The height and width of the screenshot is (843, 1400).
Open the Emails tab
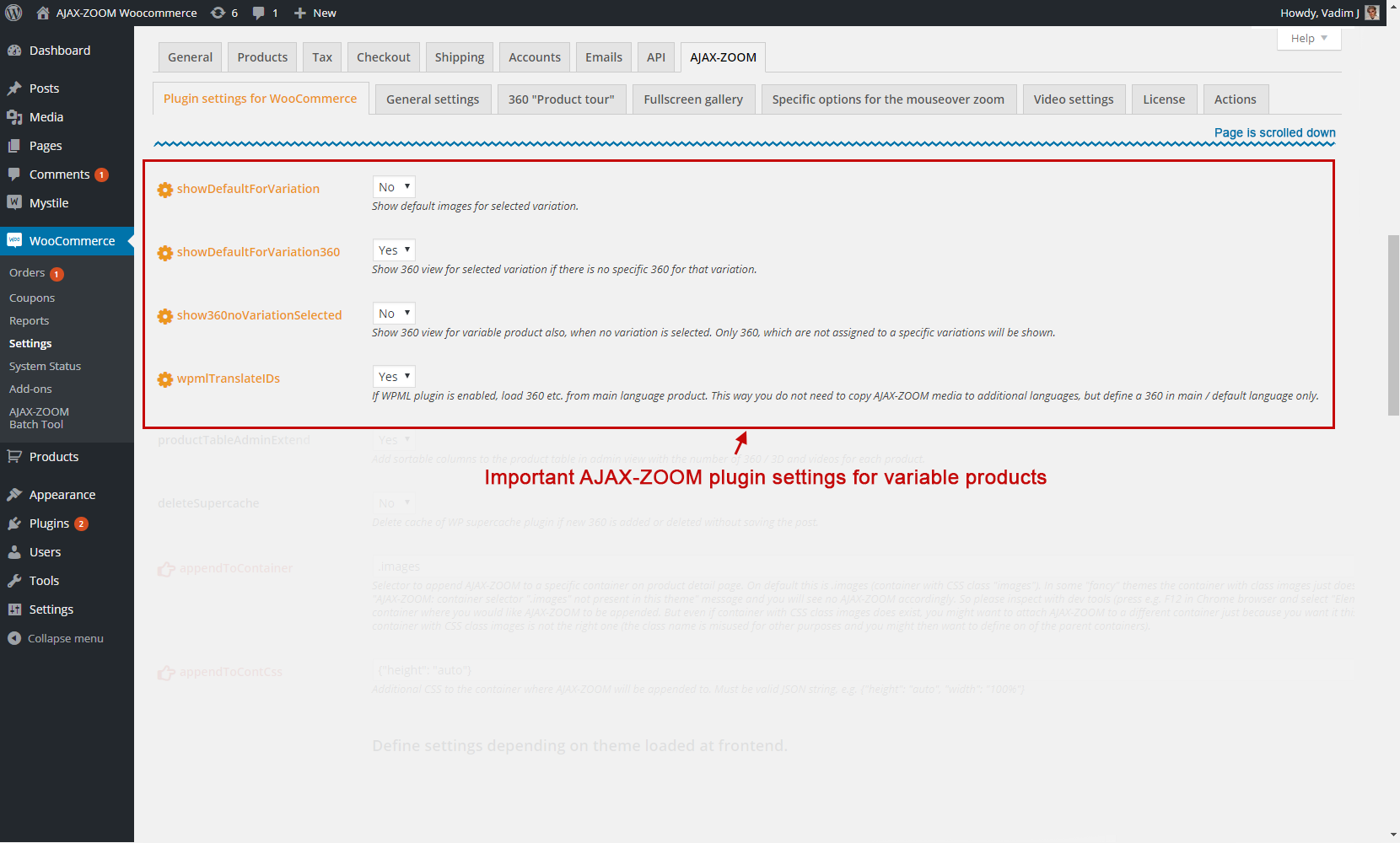click(x=604, y=57)
